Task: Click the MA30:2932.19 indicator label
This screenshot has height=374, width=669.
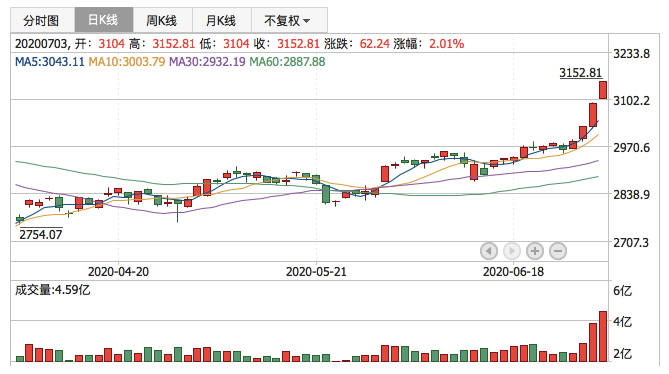Action: pos(207,62)
